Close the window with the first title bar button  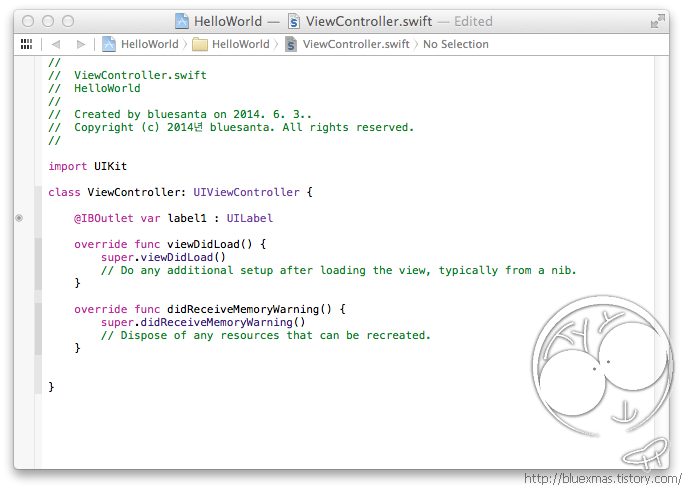28,21
